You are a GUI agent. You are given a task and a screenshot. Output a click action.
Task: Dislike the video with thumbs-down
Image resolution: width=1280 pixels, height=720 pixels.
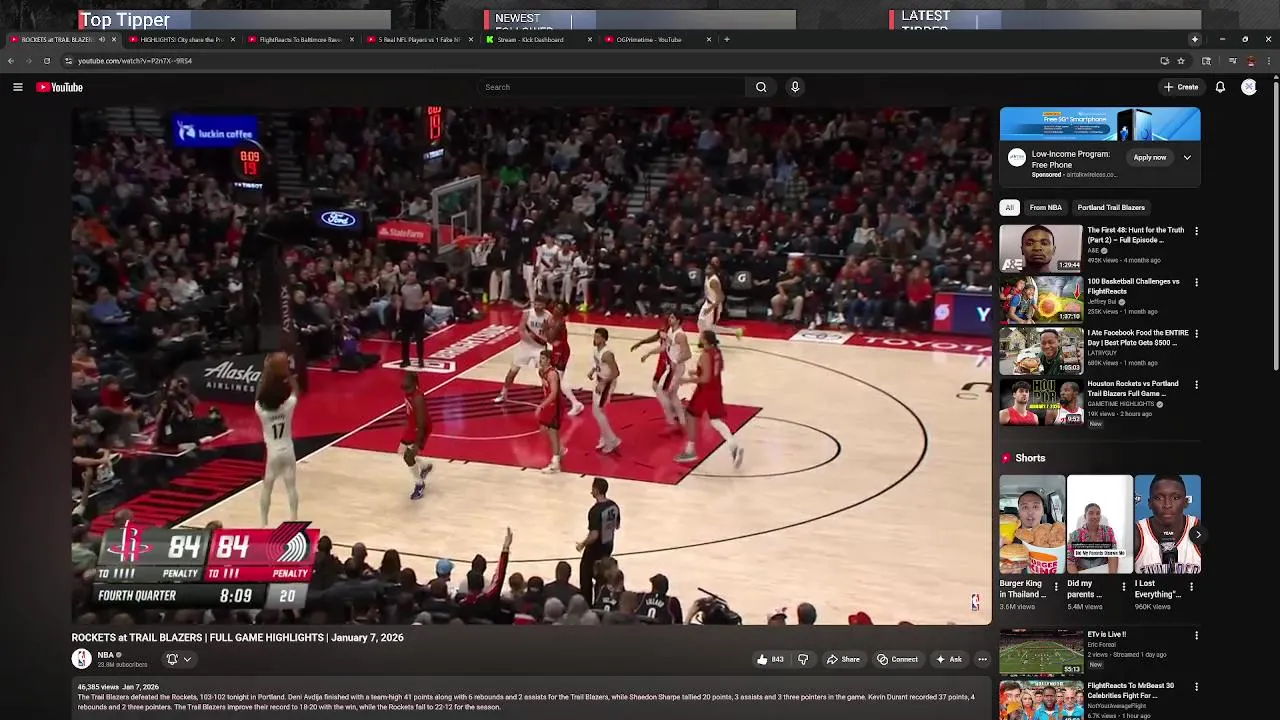click(802, 659)
